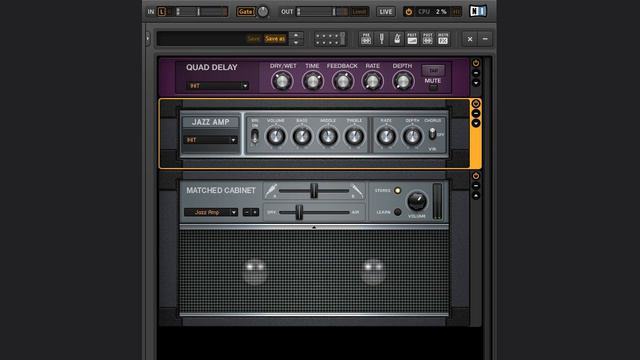
Task: Enable LIVE view
Action: pos(386,12)
